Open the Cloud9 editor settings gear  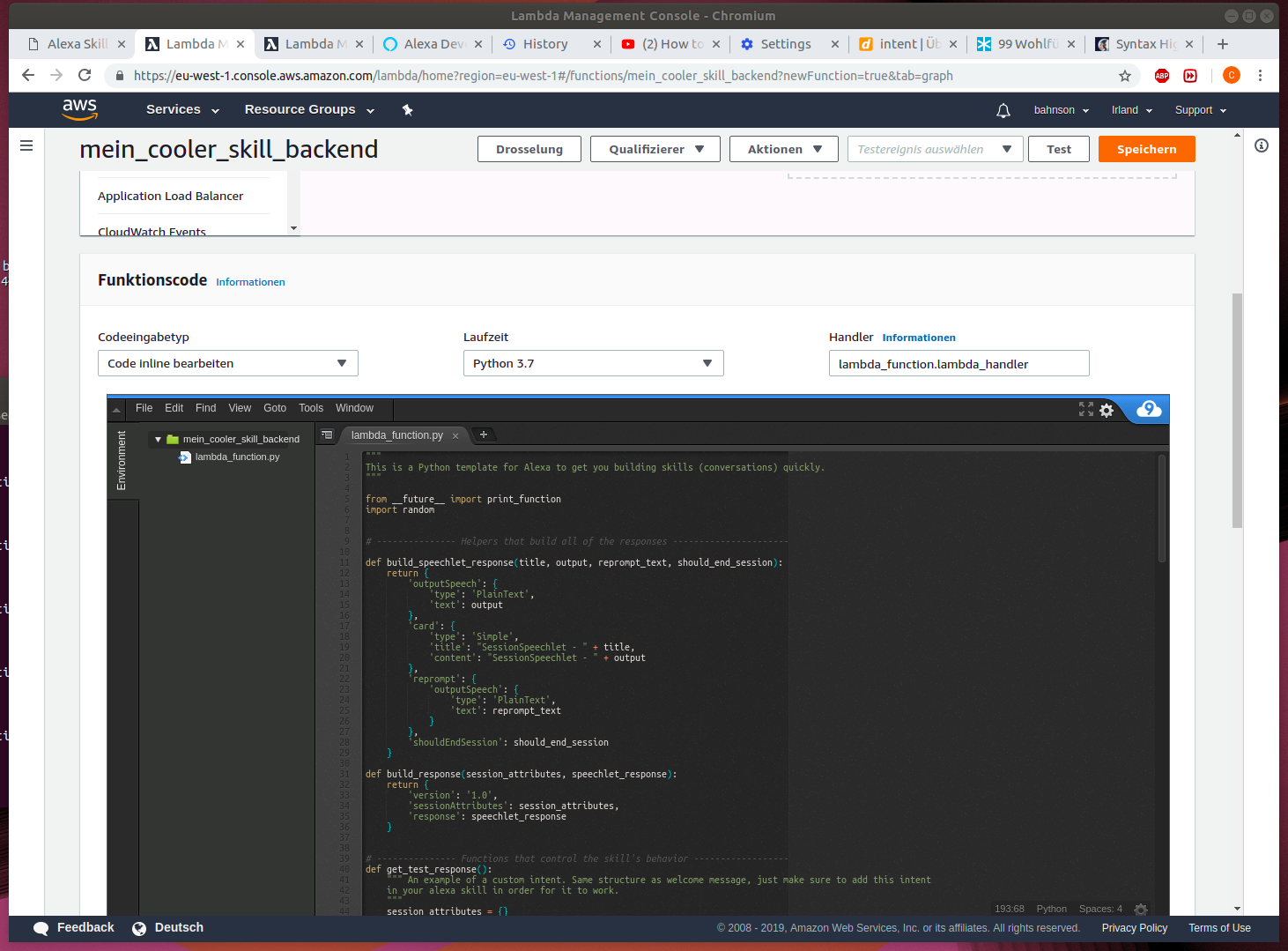click(x=1107, y=409)
